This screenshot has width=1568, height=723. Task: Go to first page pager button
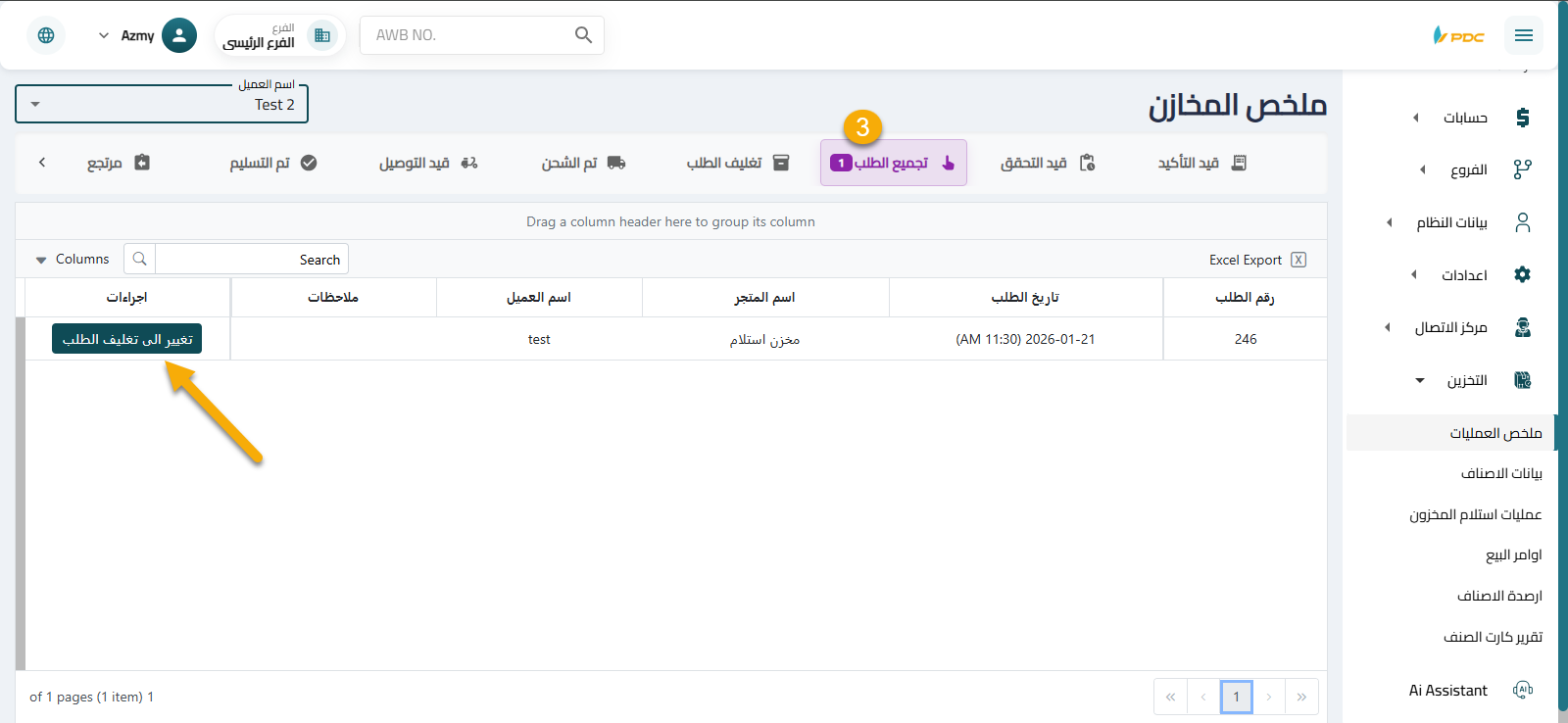pos(1170,697)
